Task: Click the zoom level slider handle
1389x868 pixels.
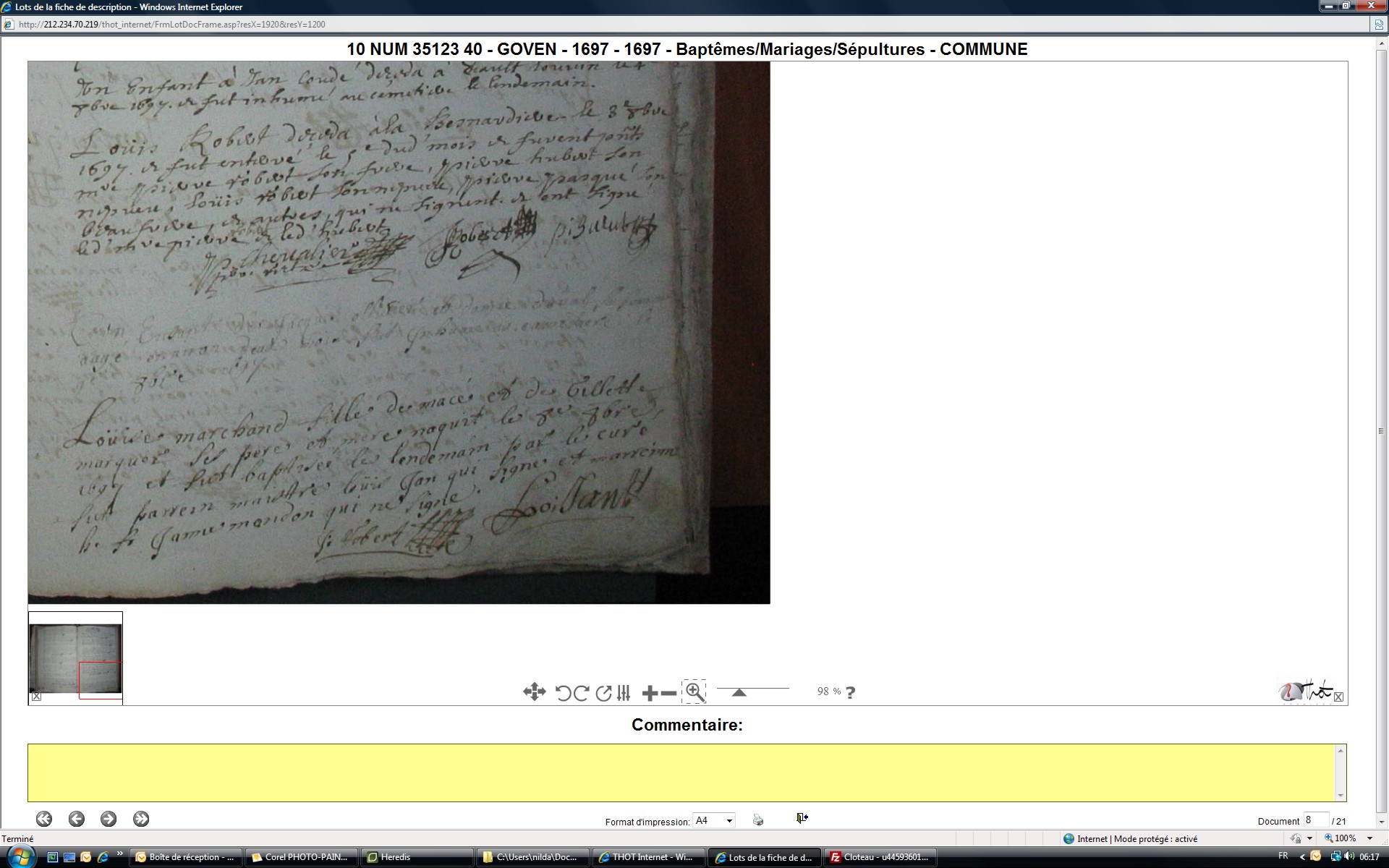Action: [739, 692]
